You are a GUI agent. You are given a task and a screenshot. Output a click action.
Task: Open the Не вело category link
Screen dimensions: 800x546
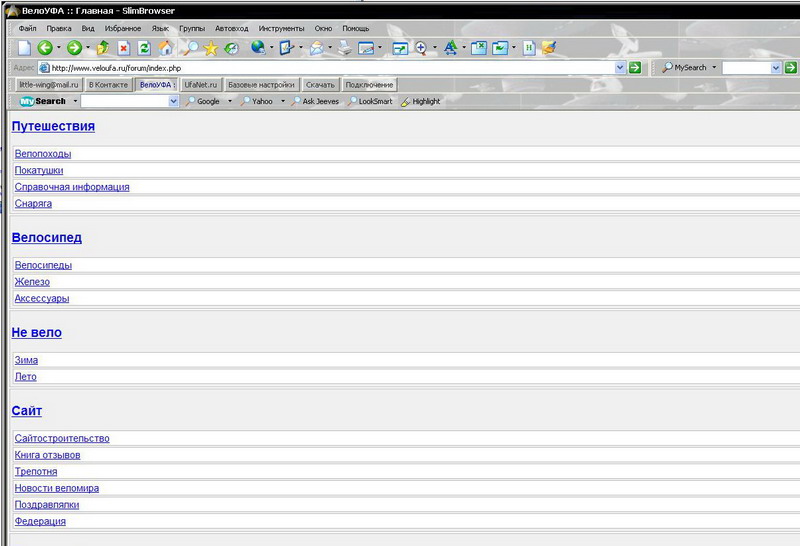tap(37, 332)
